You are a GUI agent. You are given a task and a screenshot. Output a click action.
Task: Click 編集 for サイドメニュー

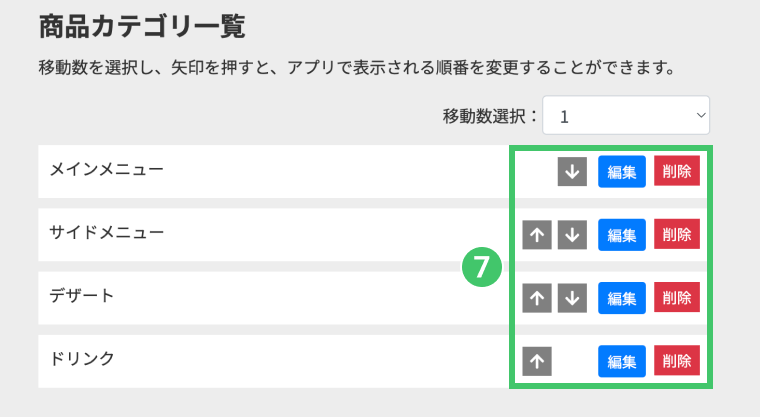point(622,235)
